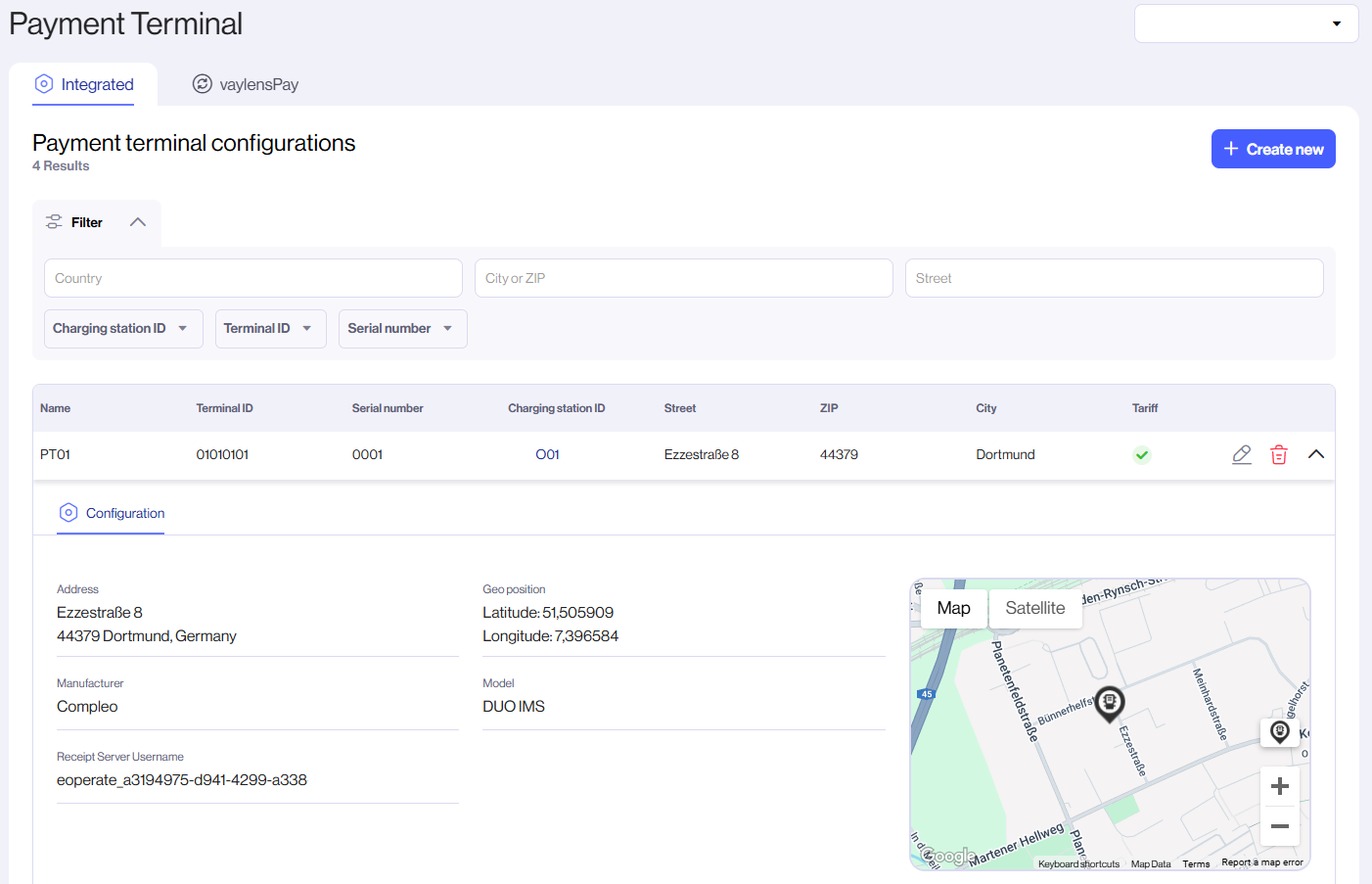Click the delete trash icon for PT01
The width and height of the screenshot is (1372, 884).
click(x=1278, y=454)
